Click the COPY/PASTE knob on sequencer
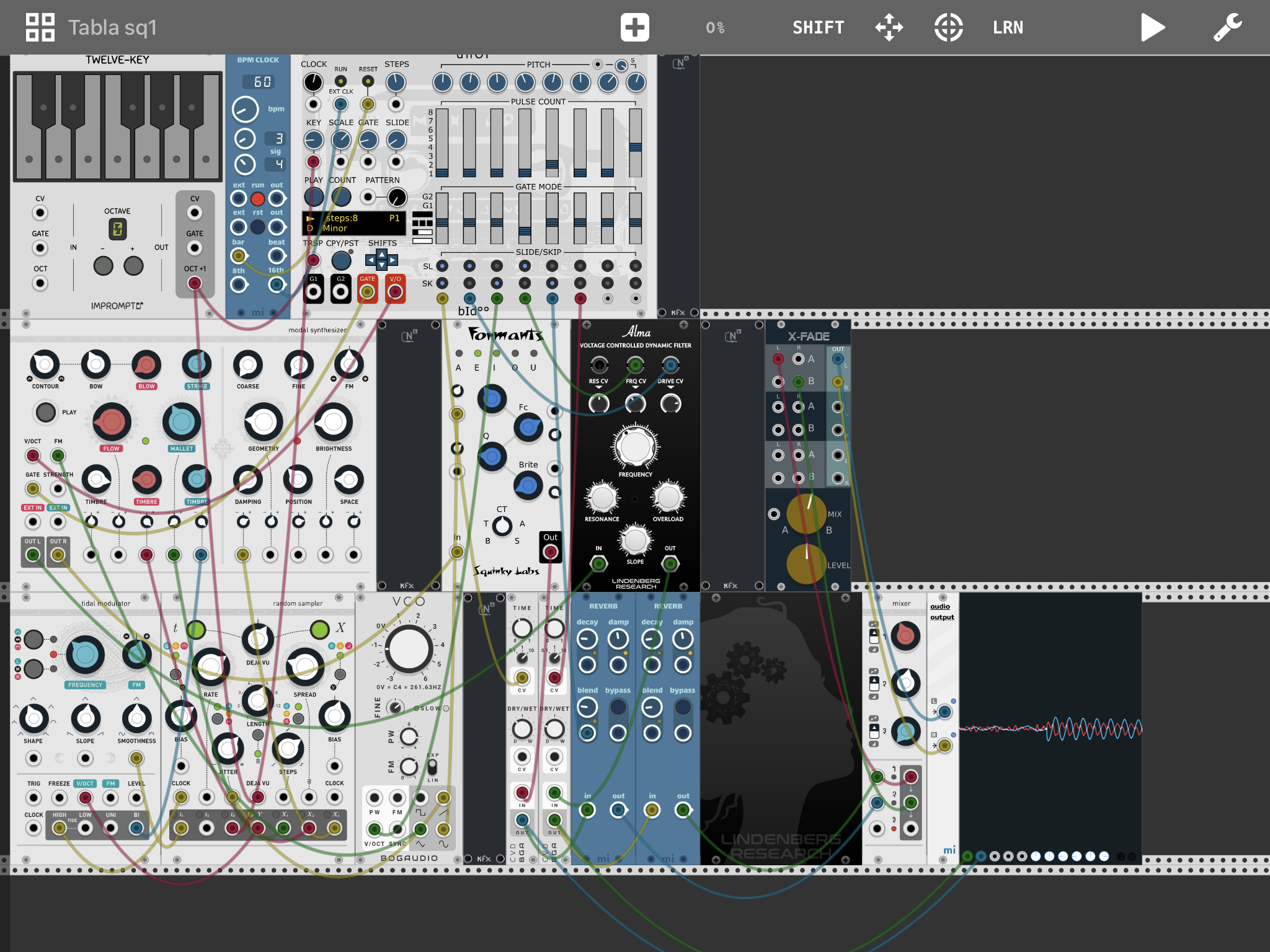 click(x=341, y=261)
